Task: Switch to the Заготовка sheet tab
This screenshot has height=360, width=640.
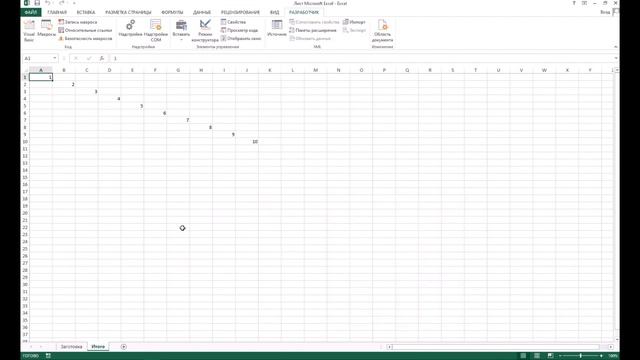Action: tap(71, 347)
